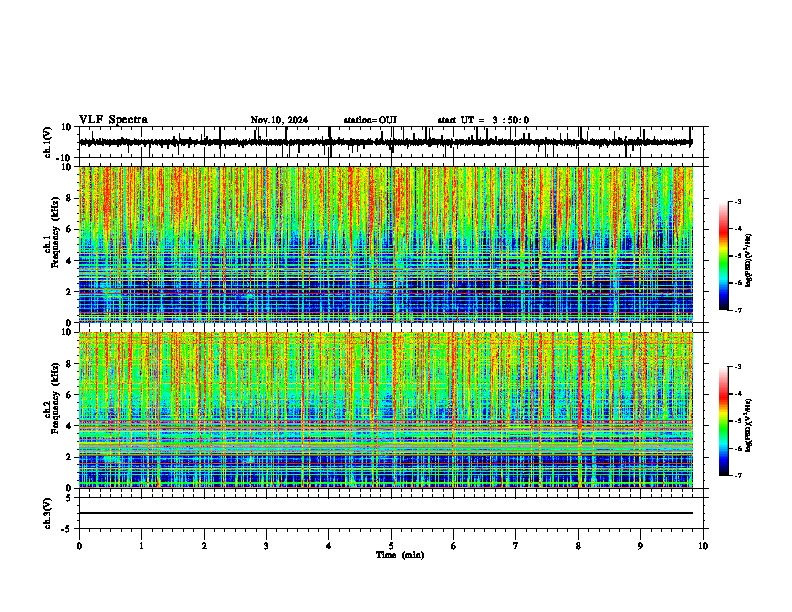The width and height of the screenshot is (792, 612).
Task: Click the "8" tick on the time axis
Action: (x=578, y=546)
